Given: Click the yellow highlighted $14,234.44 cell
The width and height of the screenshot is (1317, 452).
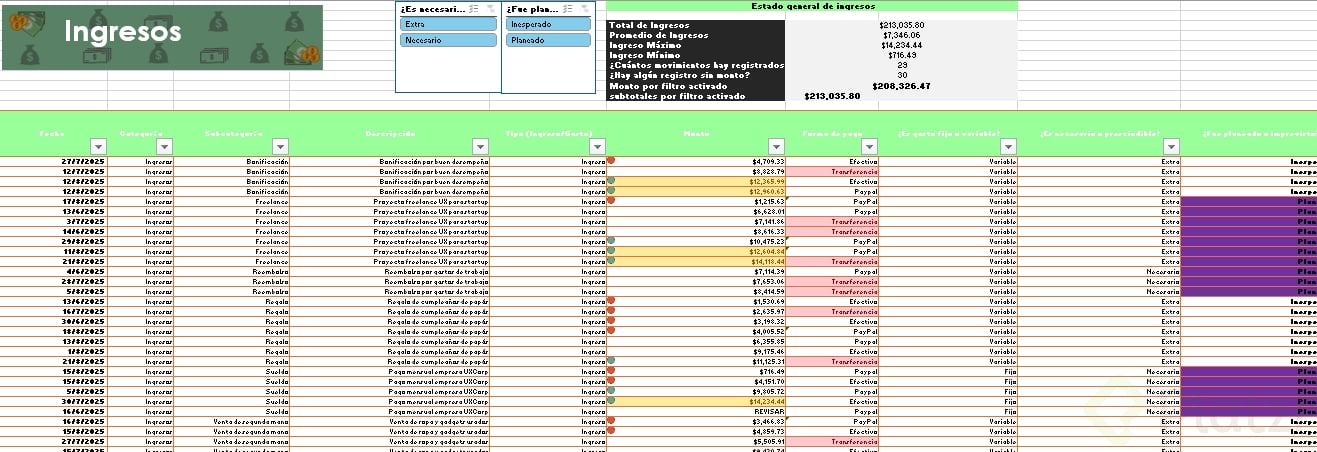Looking at the screenshot, I should (696, 401).
